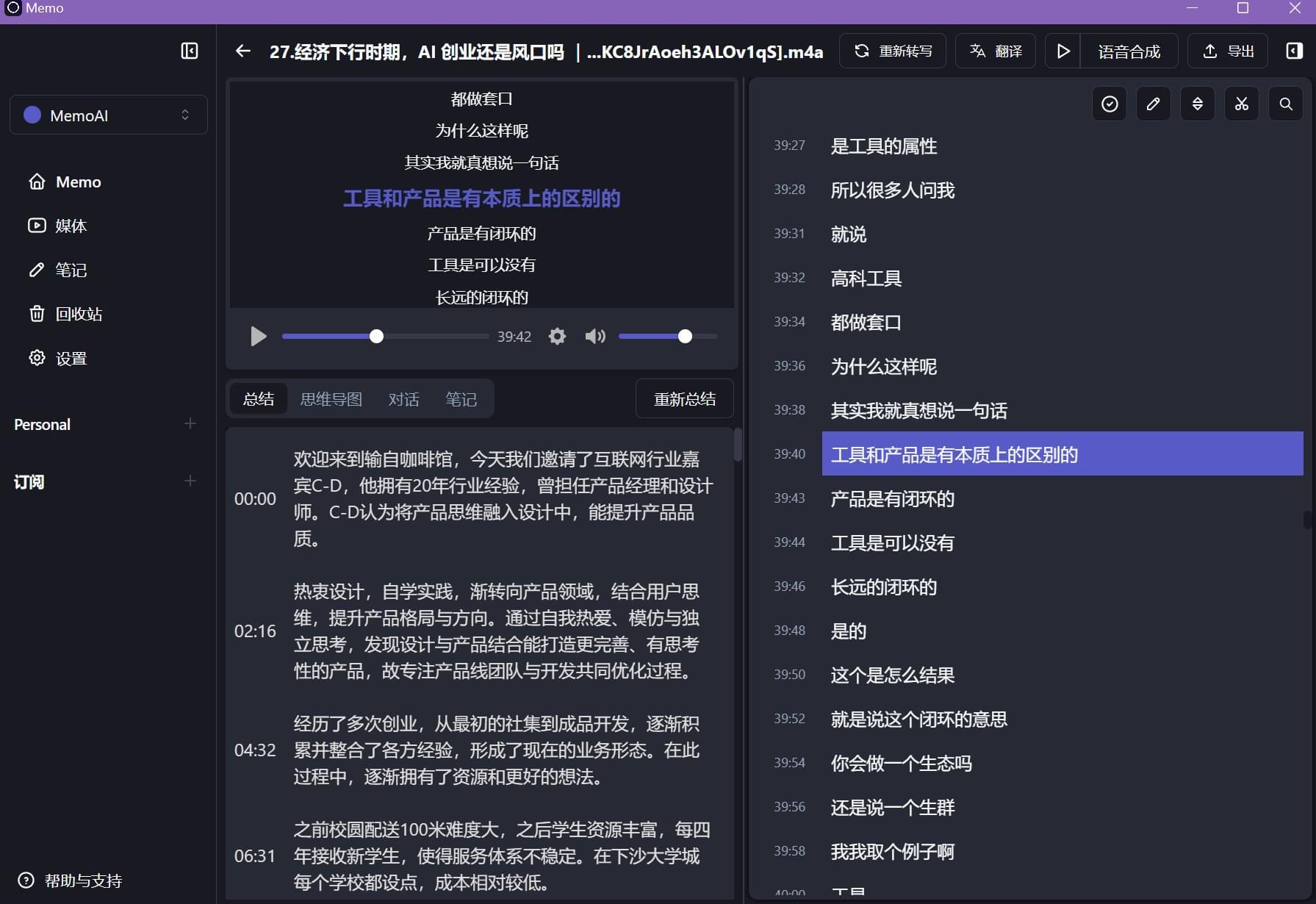Open 帮助与支持 help and support
The height and width of the screenshot is (904, 1316).
(70, 880)
